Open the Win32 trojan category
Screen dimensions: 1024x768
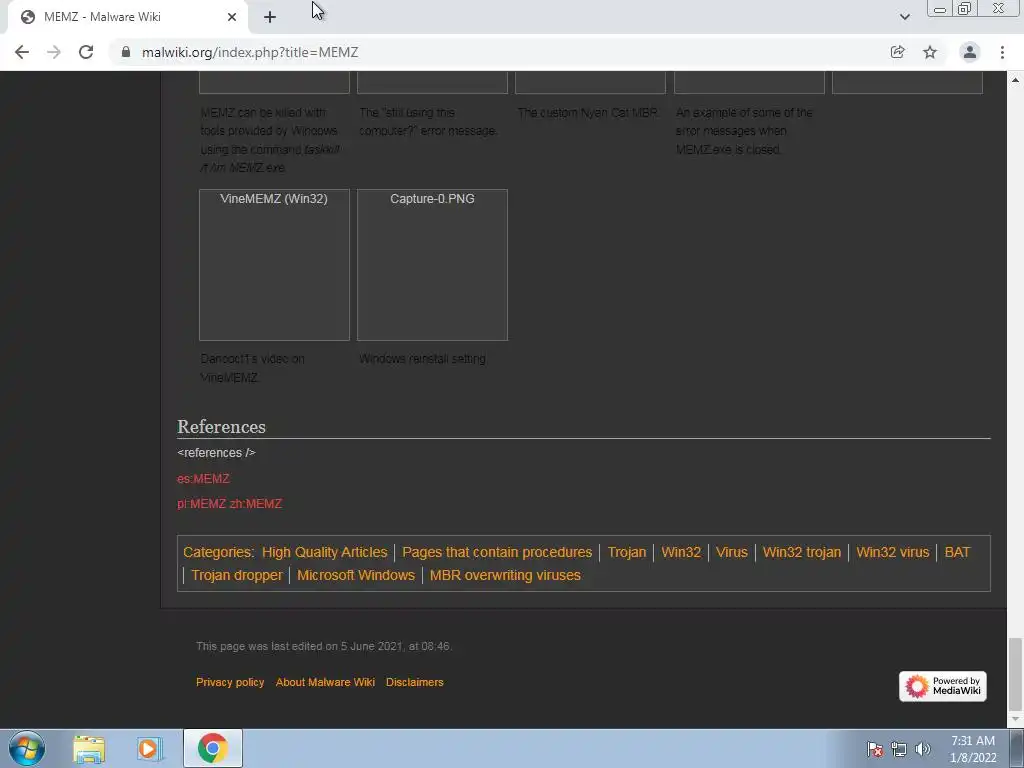tap(802, 552)
